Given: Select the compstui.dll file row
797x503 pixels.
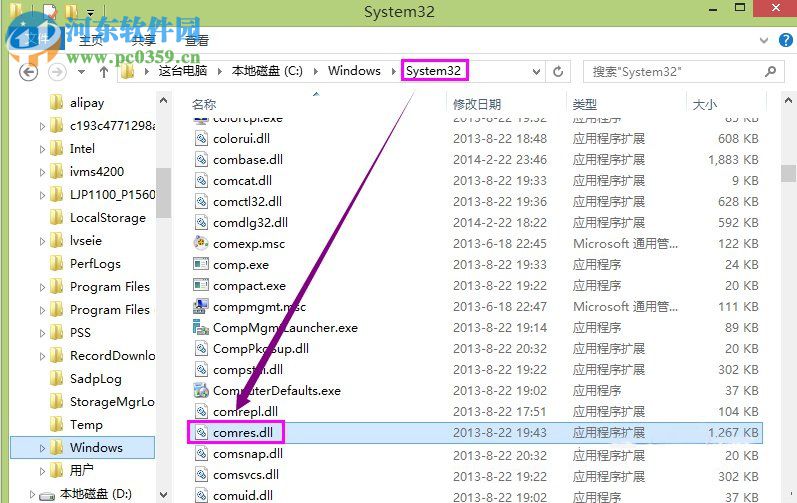Looking at the screenshot, I should pos(476,369).
